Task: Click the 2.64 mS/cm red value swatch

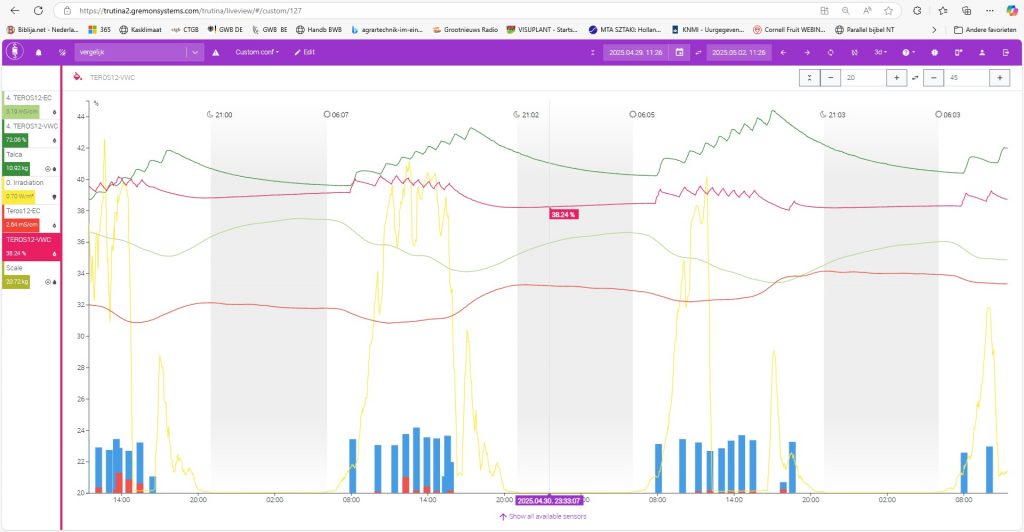Action: pos(22,225)
